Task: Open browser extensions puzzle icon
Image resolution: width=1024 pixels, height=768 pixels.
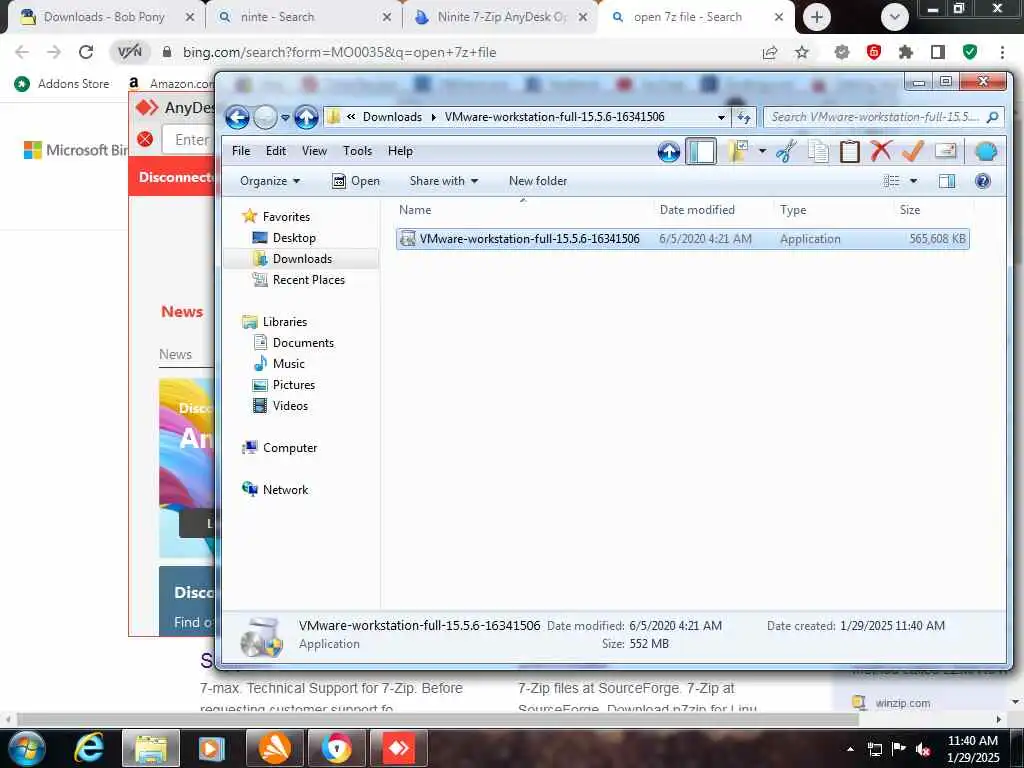Action: pyautogui.click(x=906, y=52)
